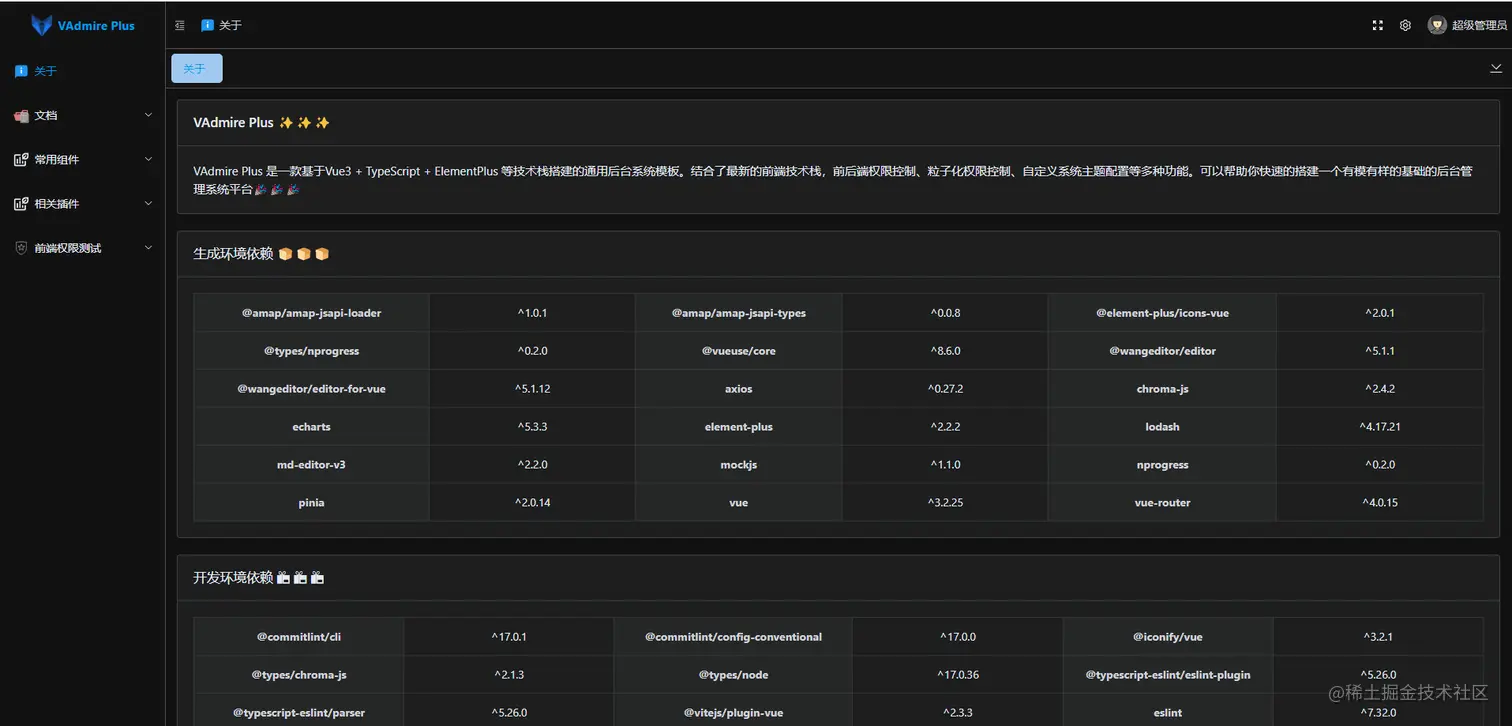Expand the 前端权限测试 submenu arrow
This screenshot has height=726, width=1512.
coord(149,247)
